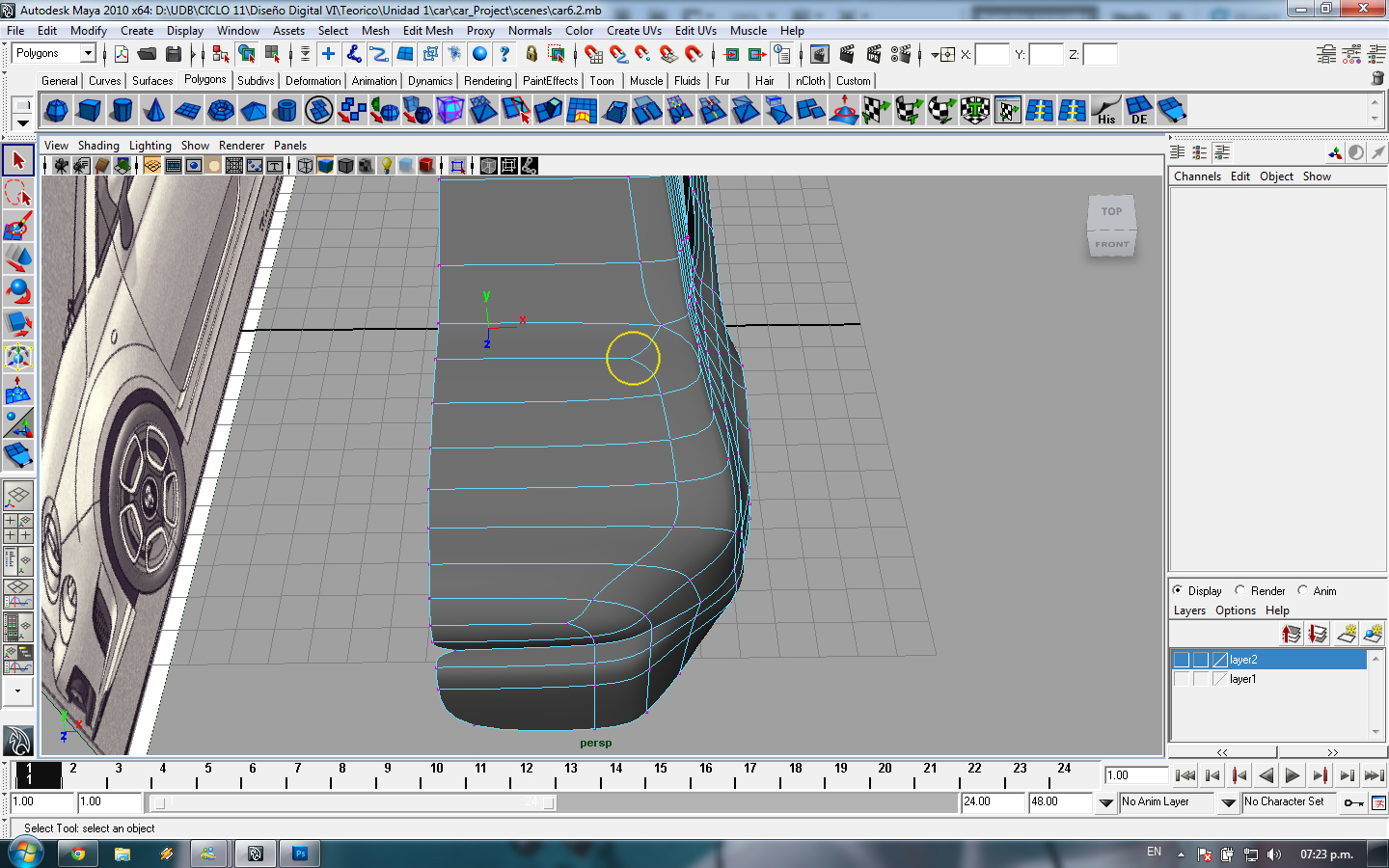This screenshot has width=1389, height=868.
Task: Select the Anim layer radio button
Action: point(1303,590)
